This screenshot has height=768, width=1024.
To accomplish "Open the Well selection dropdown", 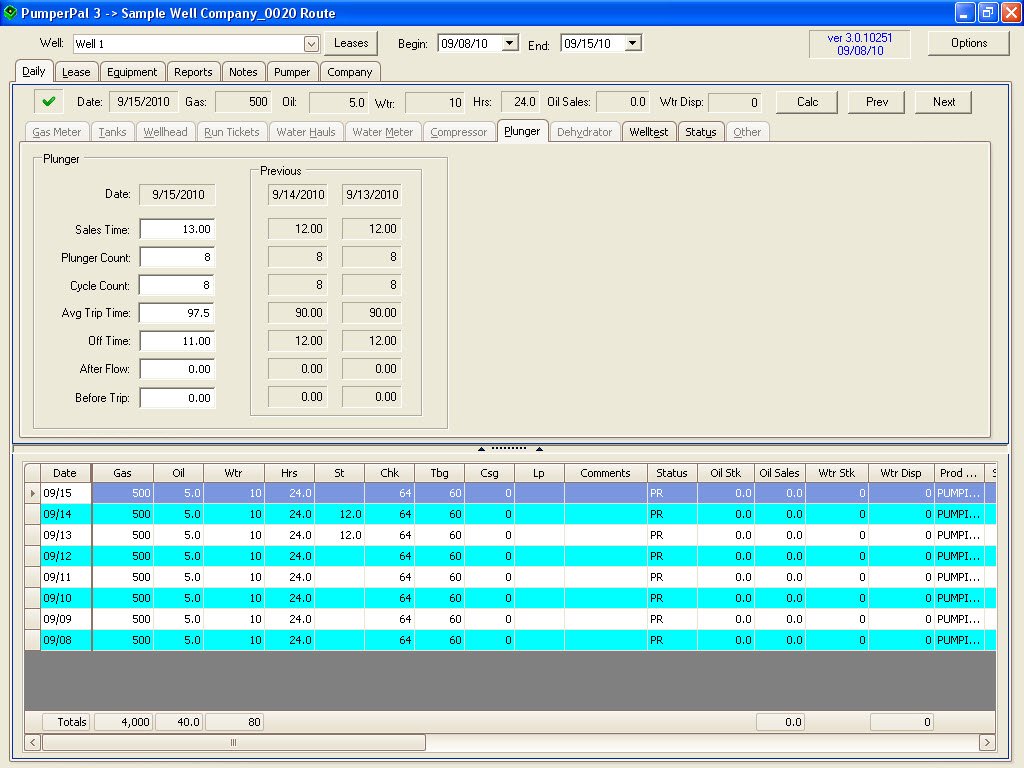I will 311,44.
